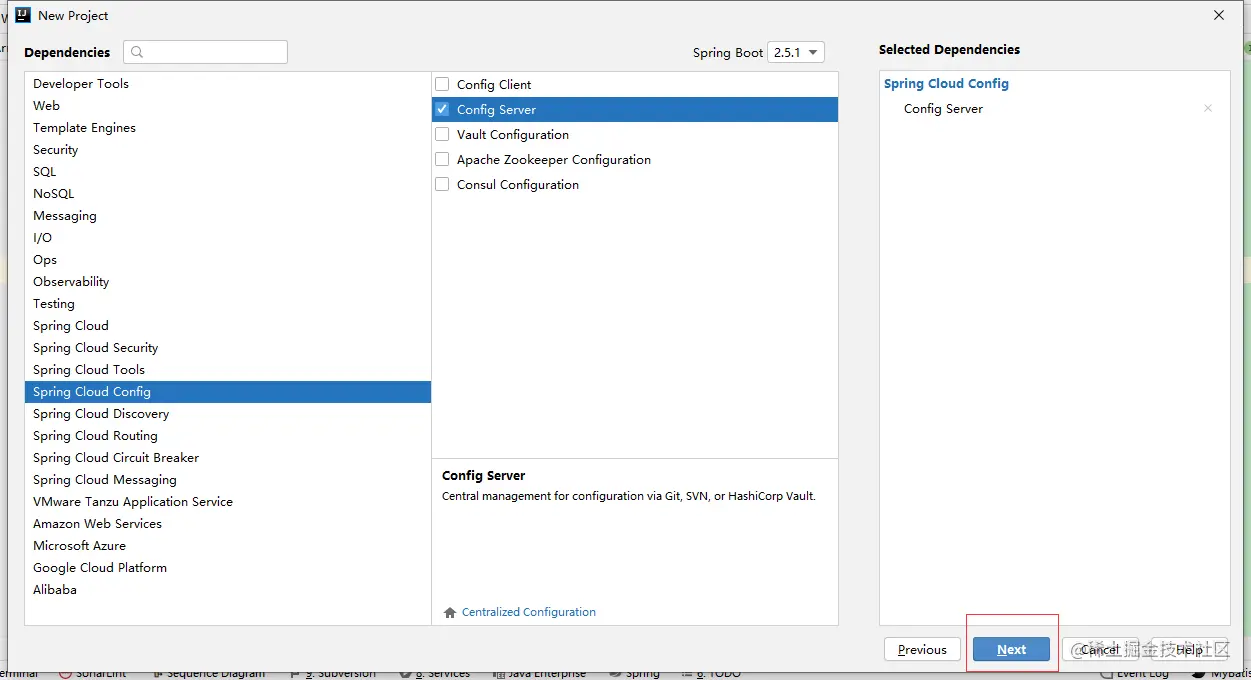Screen dimensions: 1251x680
Task: Select the SQL category
Action: 228,172
